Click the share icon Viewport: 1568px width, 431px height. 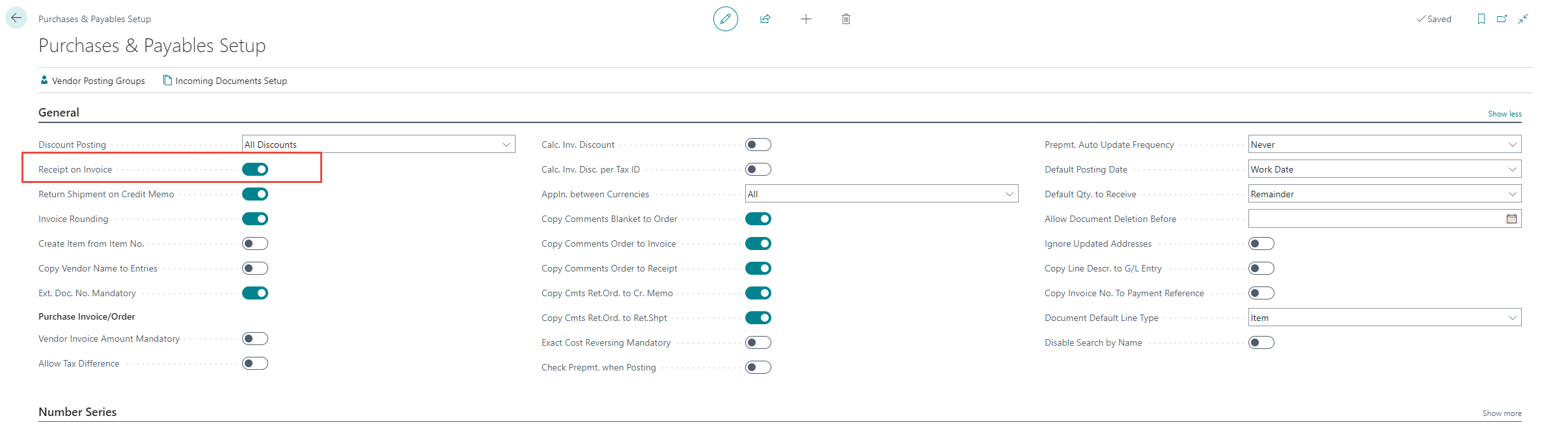point(765,19)
